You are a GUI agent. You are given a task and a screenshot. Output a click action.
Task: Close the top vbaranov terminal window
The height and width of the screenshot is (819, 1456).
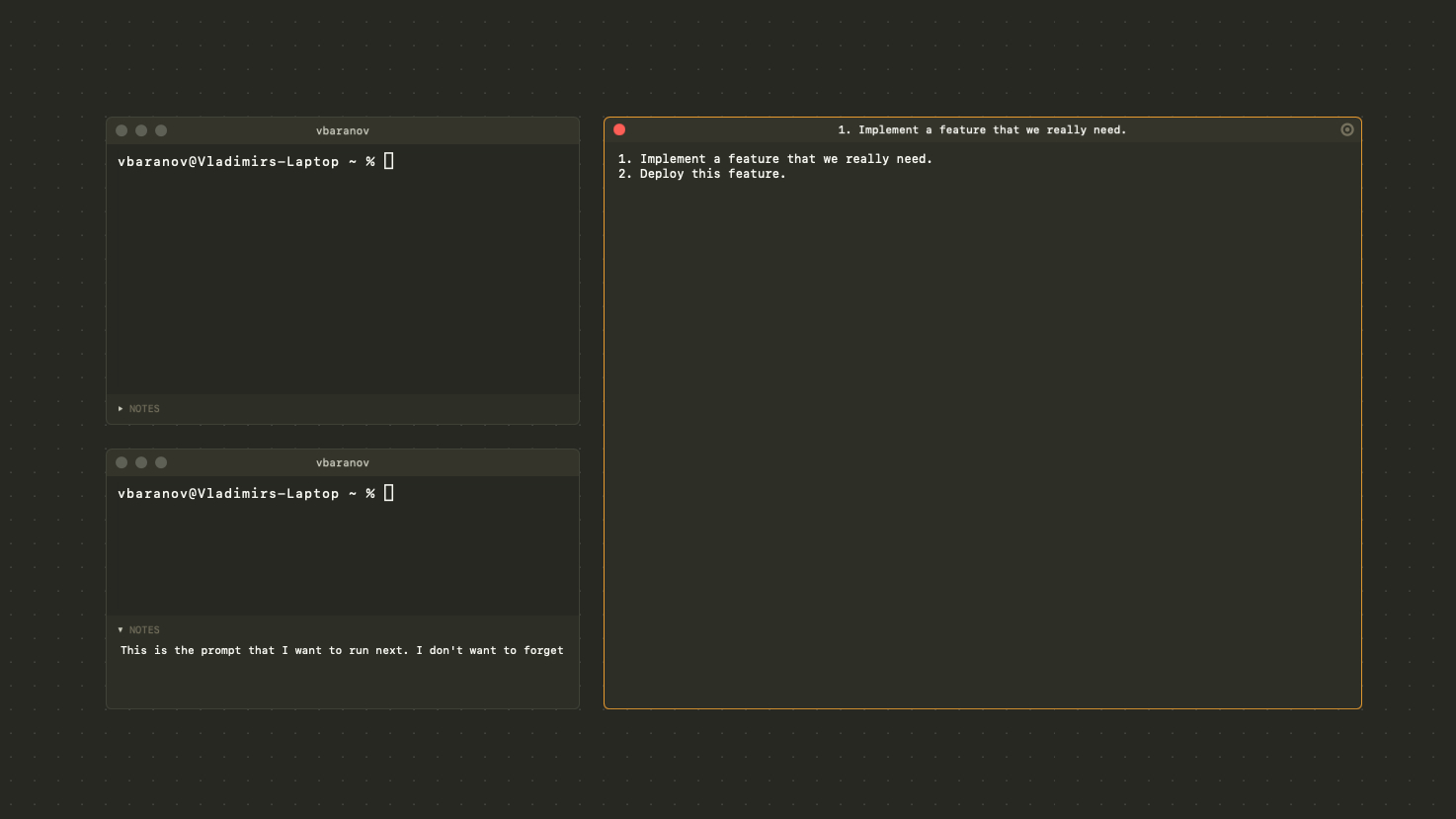pos(121,130)
